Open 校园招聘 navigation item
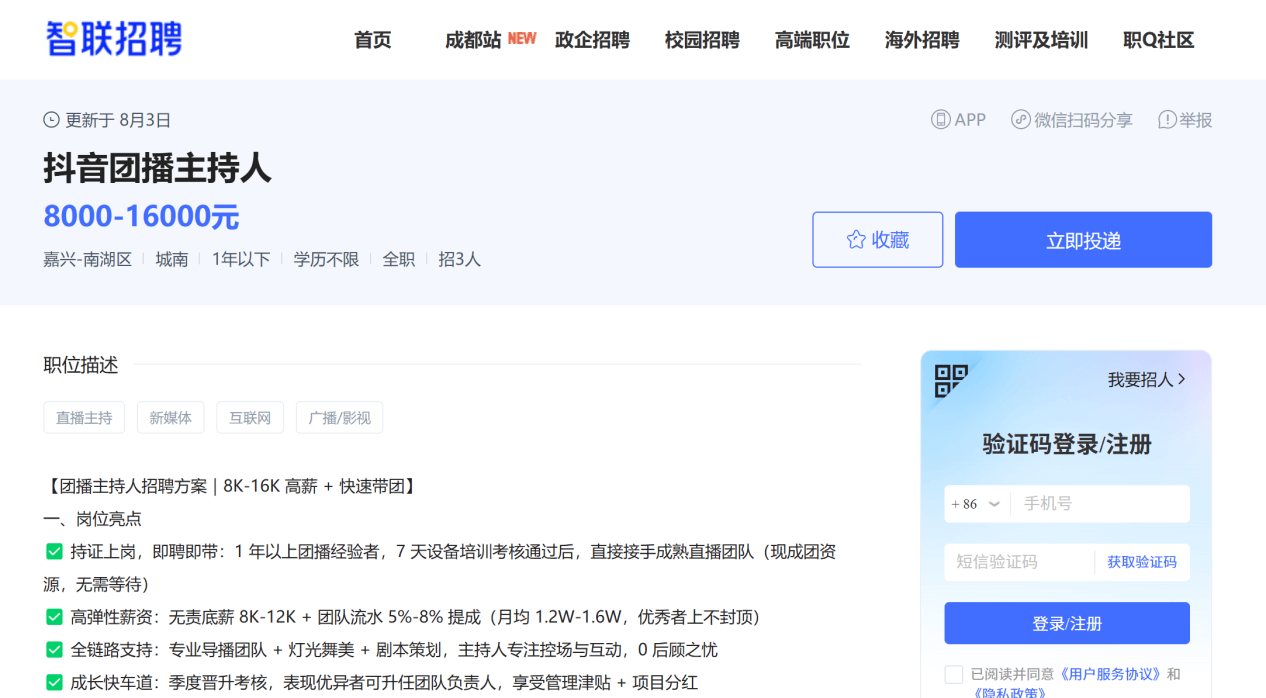The image size is (1266, 698). pyautogui.click(x=702, y=40)
